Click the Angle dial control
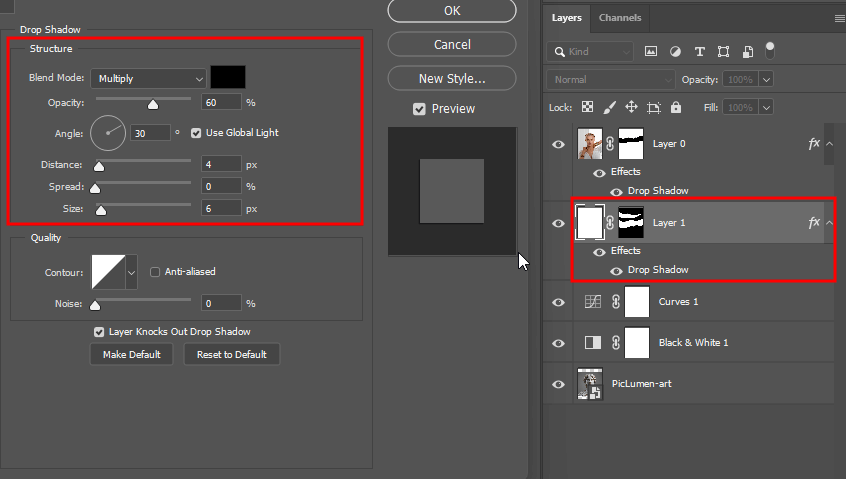 [x=108, y=133]
